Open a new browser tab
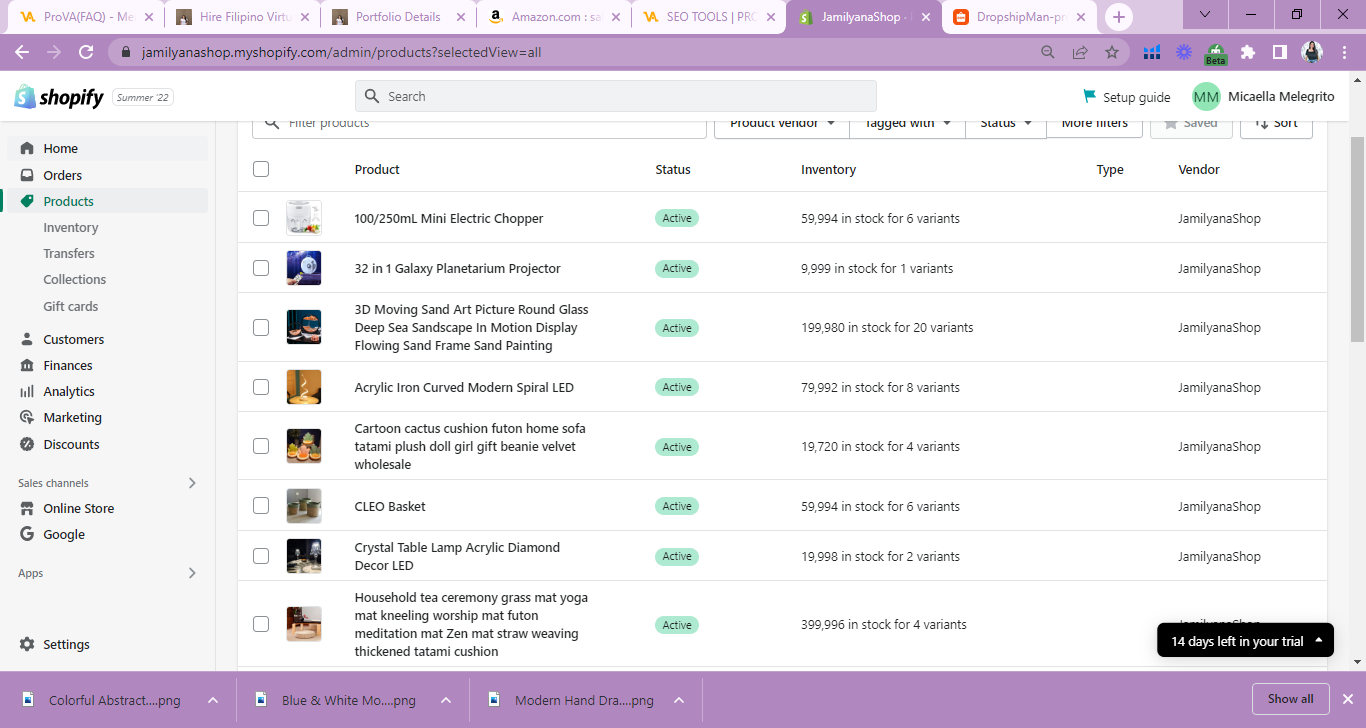The height and width of the screenshot is (728, 1366). coord(1119,16)
